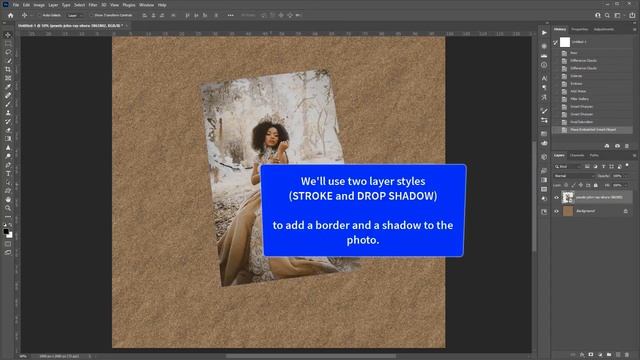This screenshot has width=640, height=360.
Task: Click the background color swatch in Tools panel
Action: point(10,235)
